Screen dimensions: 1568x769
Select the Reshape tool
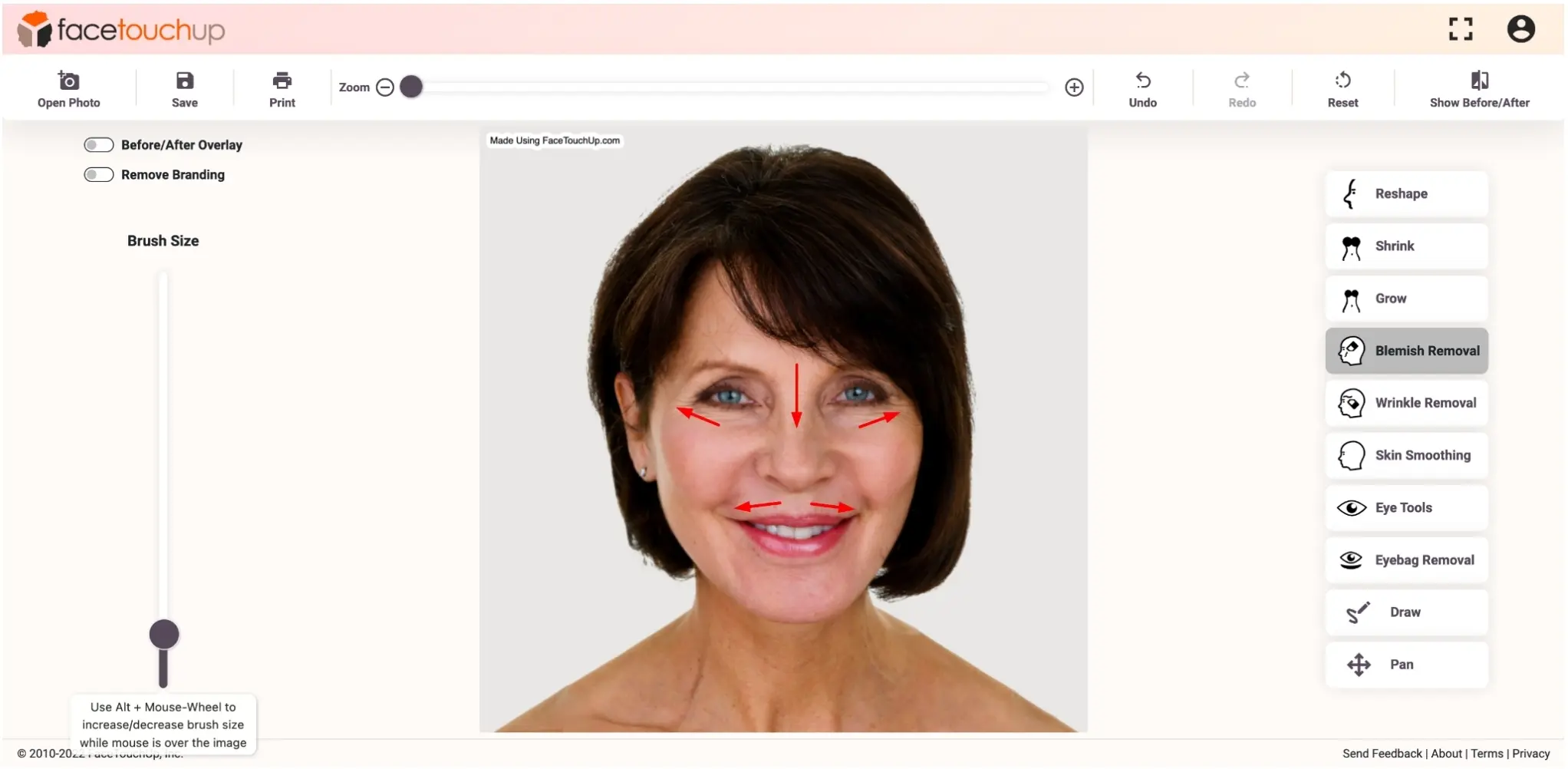pyautogui.click(x=1405, y=193)
